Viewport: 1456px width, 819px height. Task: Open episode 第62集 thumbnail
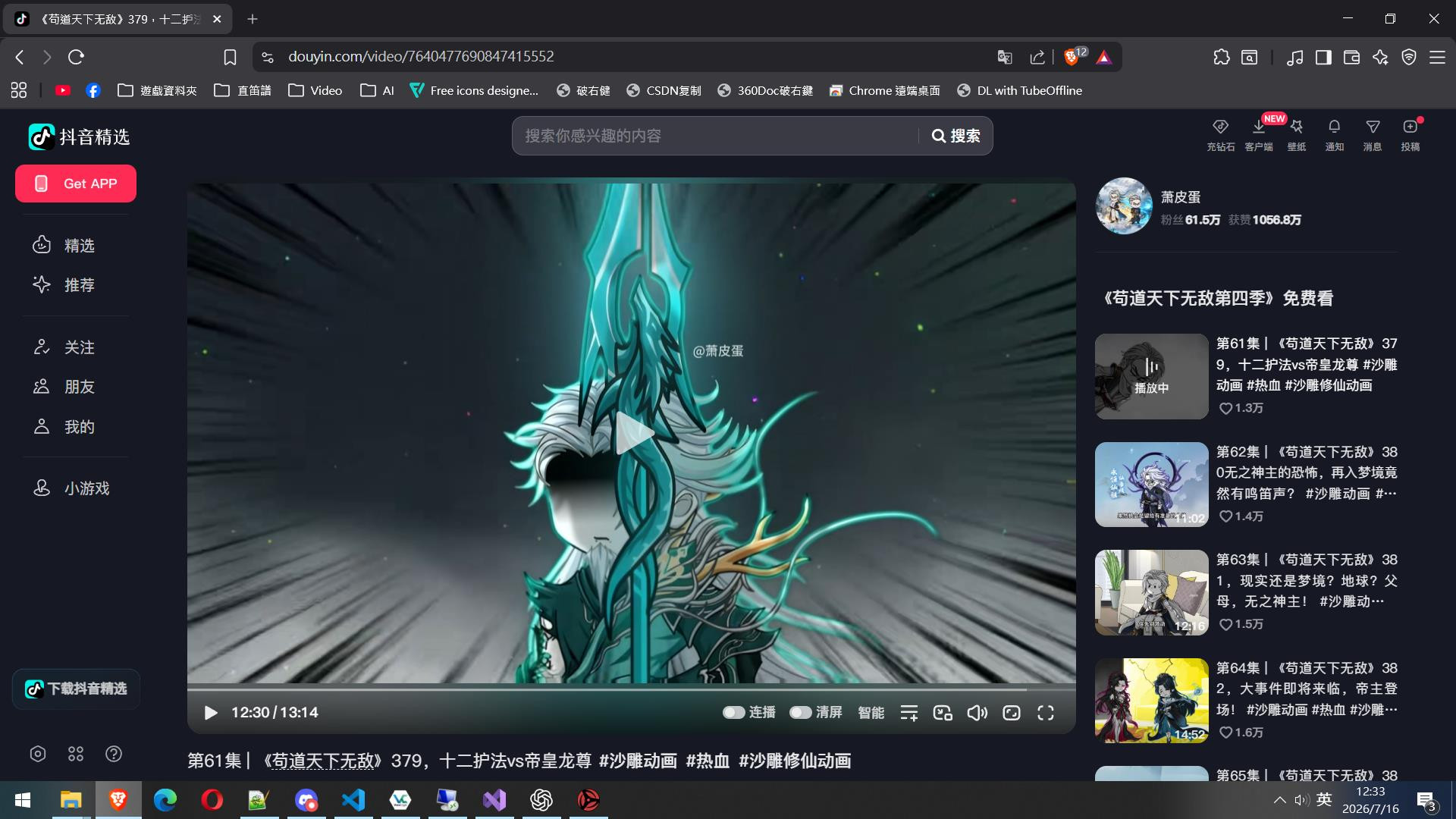tap(1151, 485)
